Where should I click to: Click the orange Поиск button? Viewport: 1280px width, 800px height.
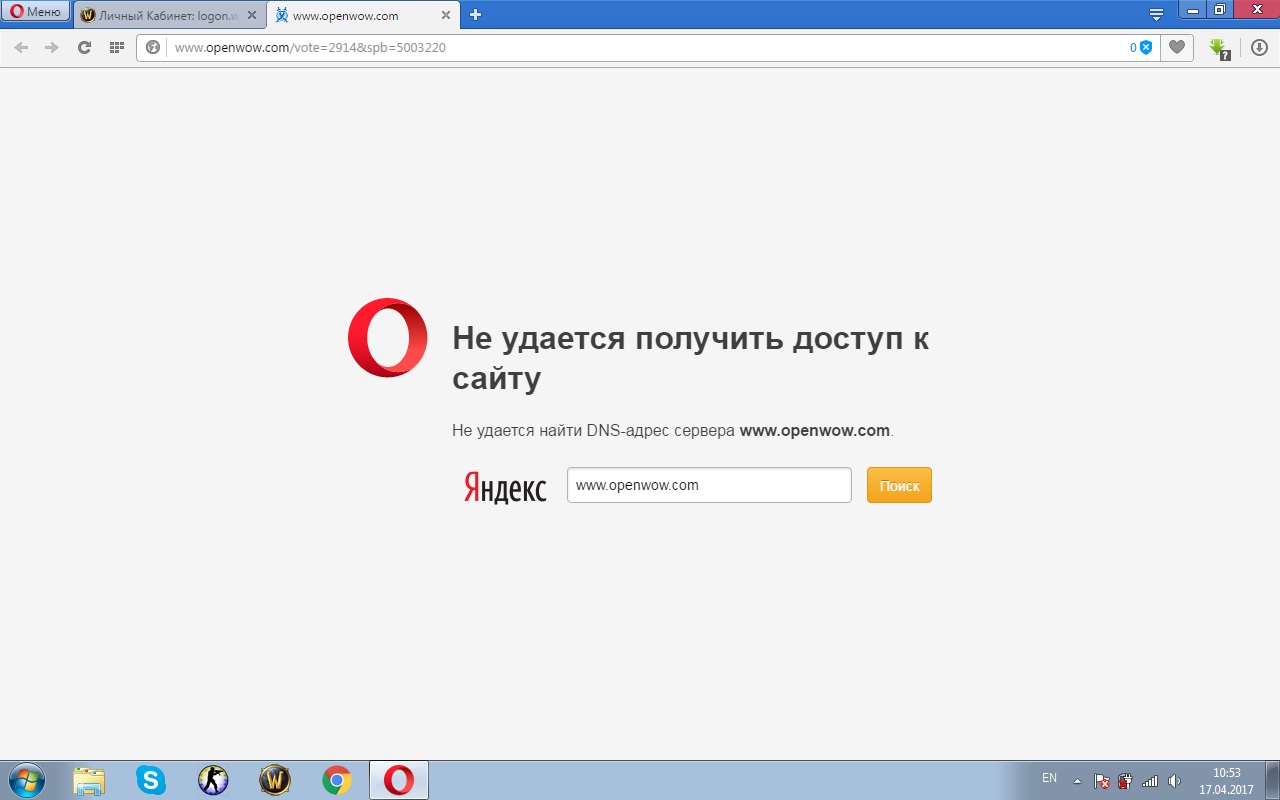(x=899, y=485)
